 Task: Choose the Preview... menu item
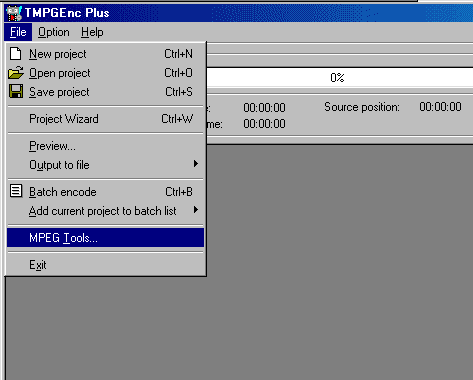coord(105,146)
